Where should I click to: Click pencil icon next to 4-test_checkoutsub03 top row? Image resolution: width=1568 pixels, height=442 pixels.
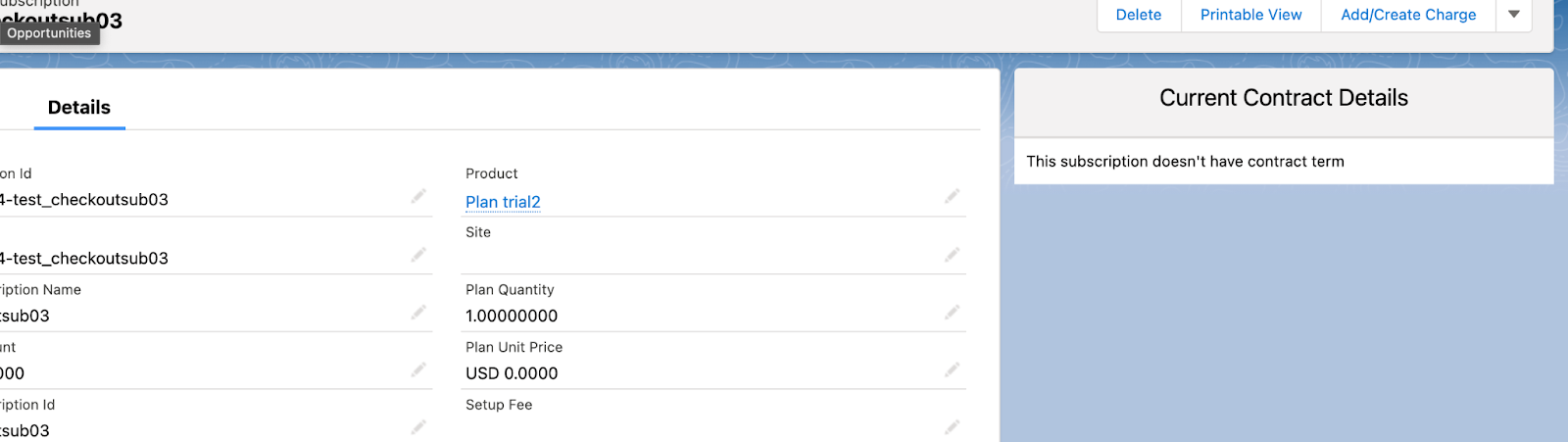point(418,197)
